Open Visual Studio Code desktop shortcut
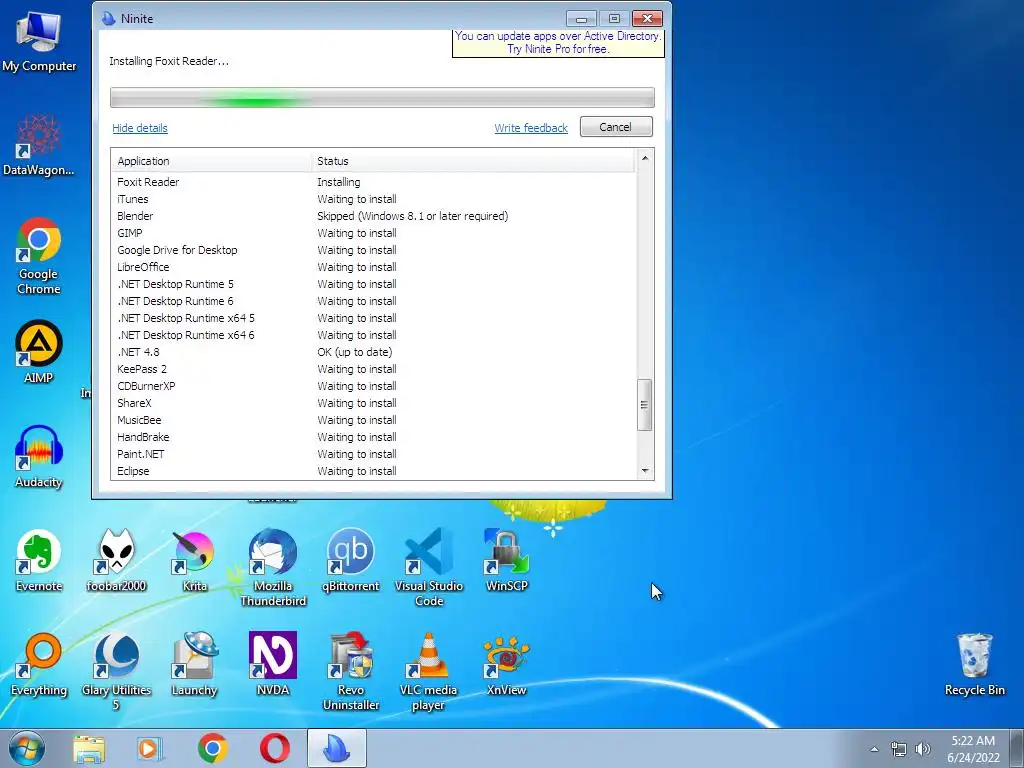The height and width of the screenshot is (768, 1024). click(428, 568)
